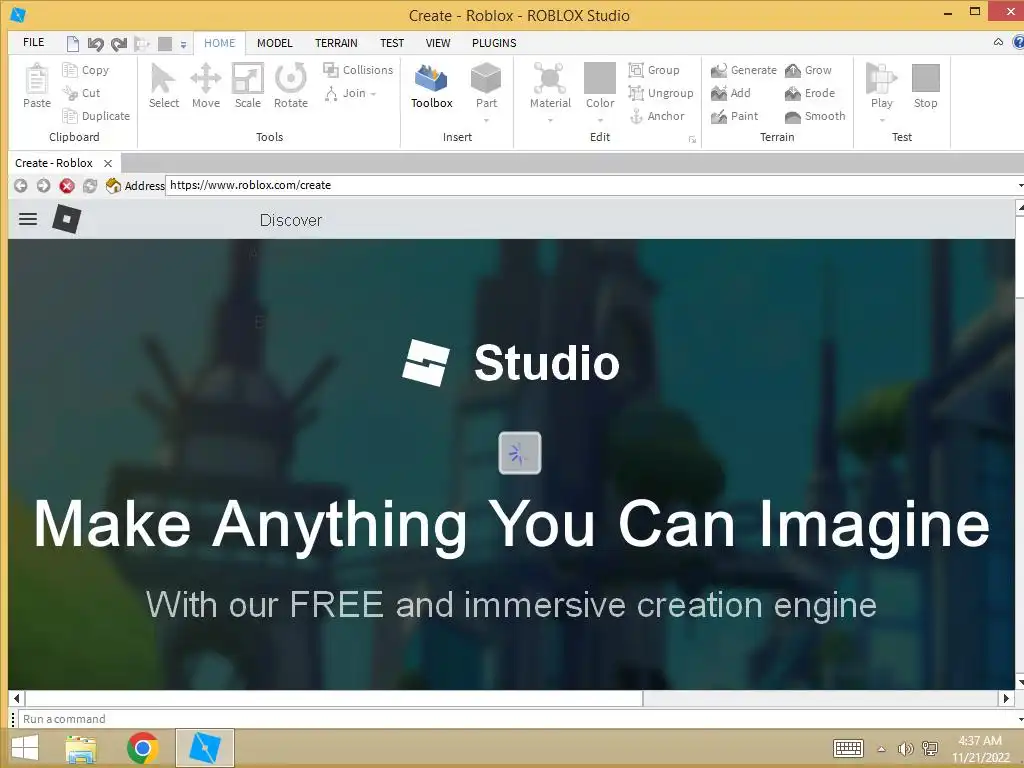
Task: Open the Toolbox
Action: click(431, 86)
